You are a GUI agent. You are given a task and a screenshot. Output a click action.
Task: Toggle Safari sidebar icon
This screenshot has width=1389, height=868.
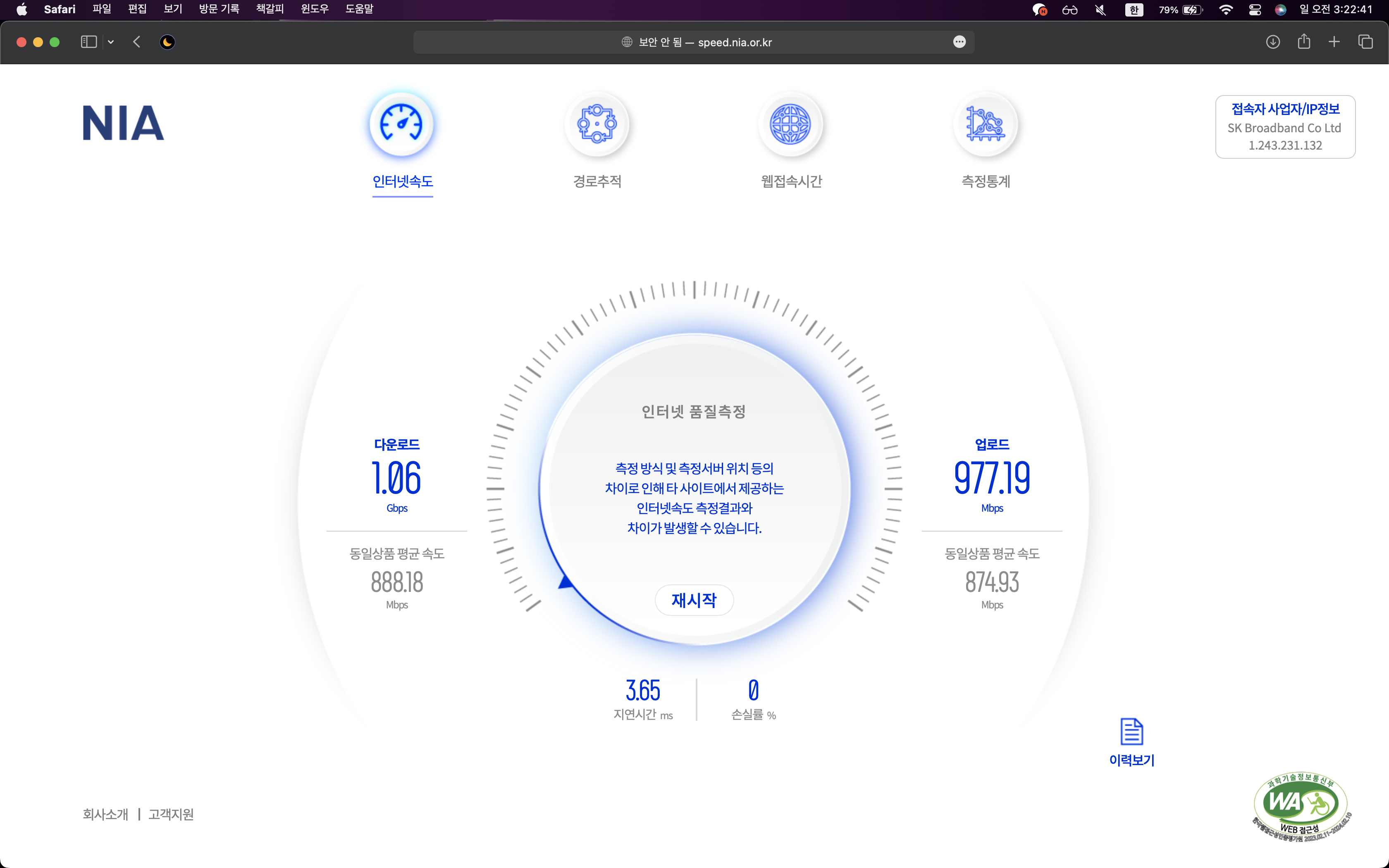(89, 42)
